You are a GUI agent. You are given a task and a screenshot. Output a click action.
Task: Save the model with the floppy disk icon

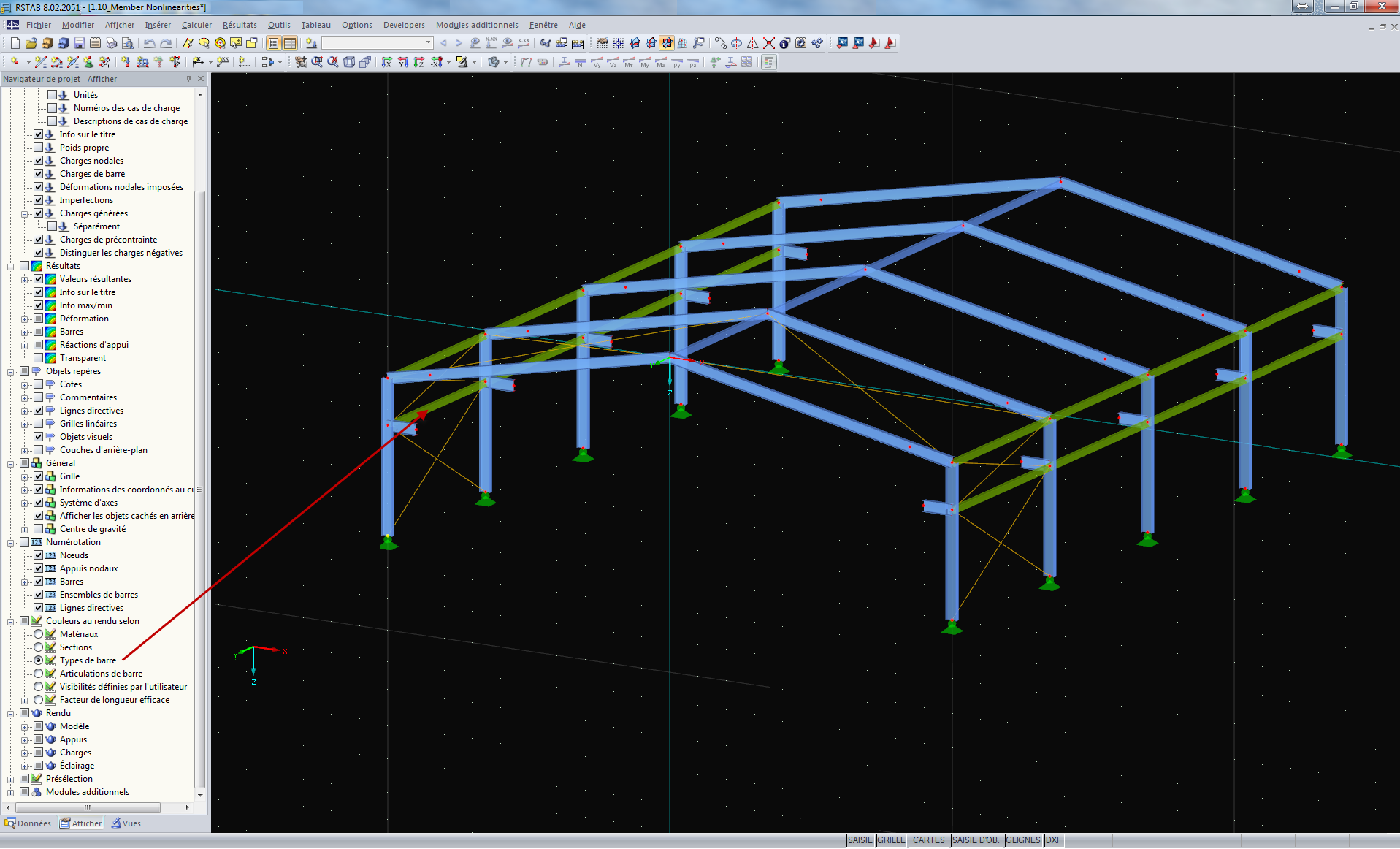(x=79, y=43)
